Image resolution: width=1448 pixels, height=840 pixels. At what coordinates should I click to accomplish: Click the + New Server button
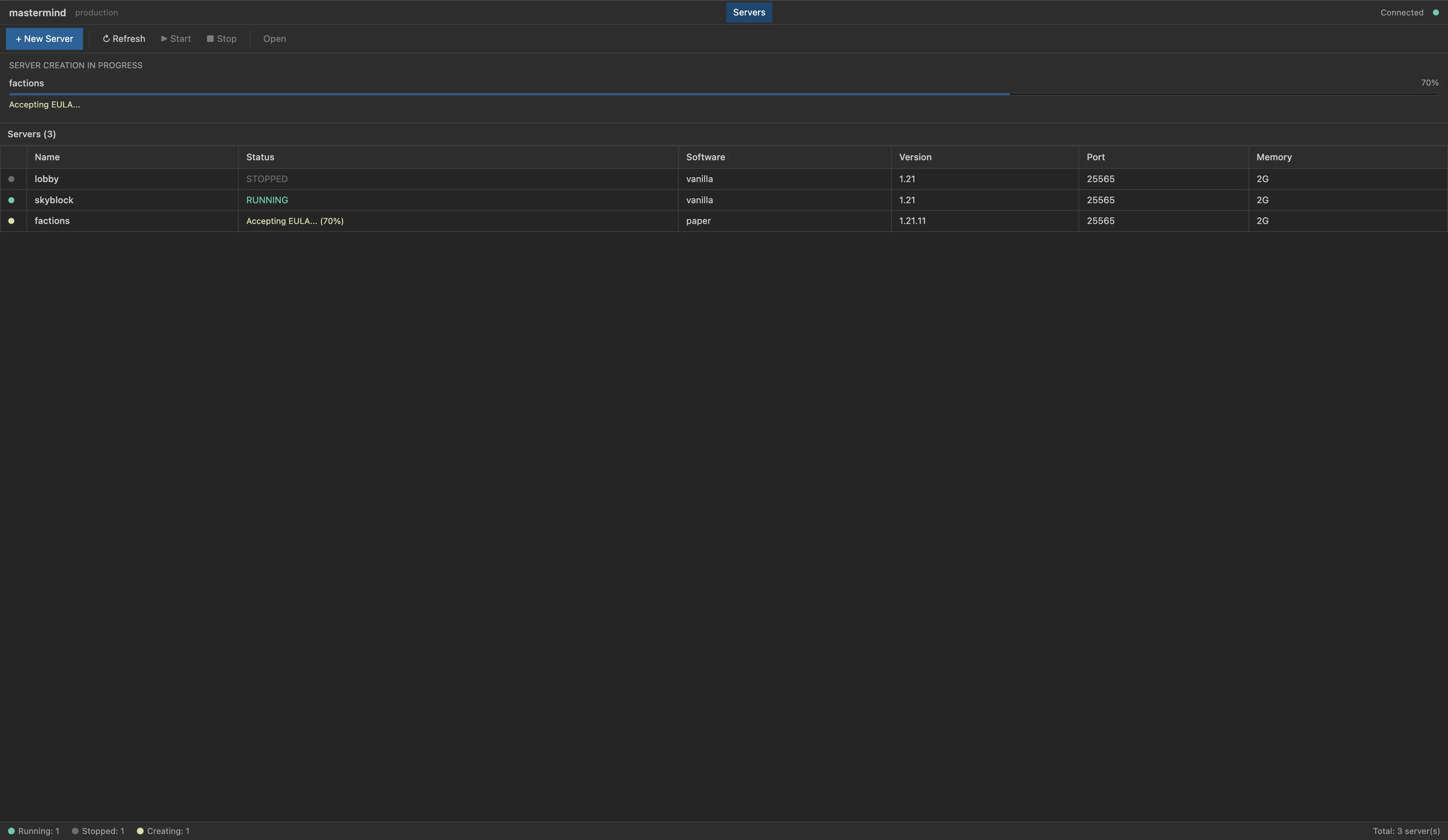[44, 38]
